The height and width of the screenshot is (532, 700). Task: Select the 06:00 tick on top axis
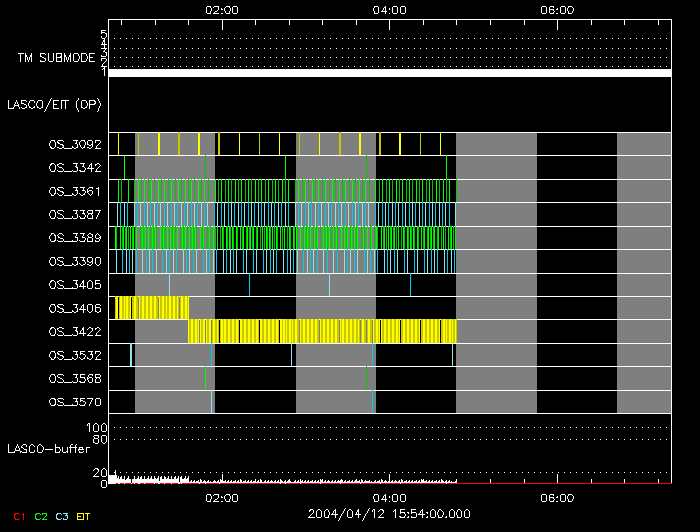(x=556, y=10)
